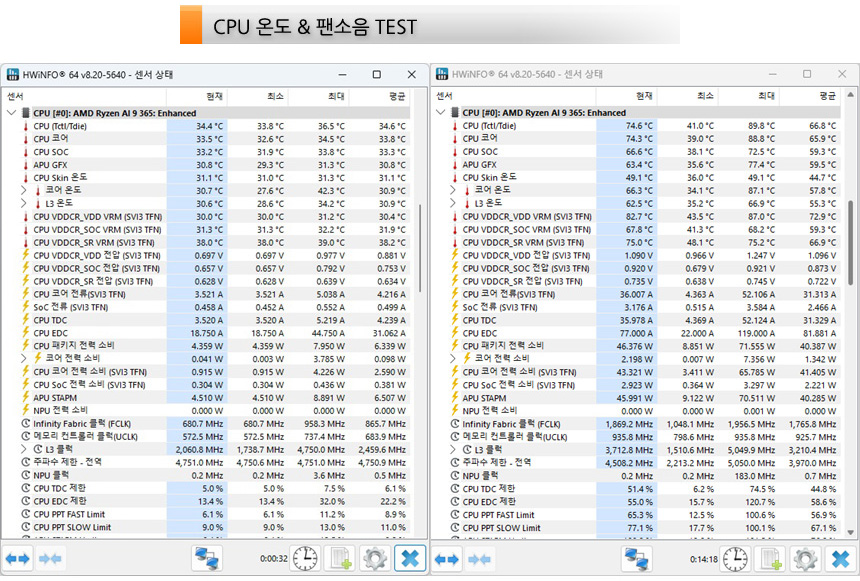Expand L3 온도 row showing 62.5 °C
This screenshot has height=581, width=860.
click(x=454, y=203)
